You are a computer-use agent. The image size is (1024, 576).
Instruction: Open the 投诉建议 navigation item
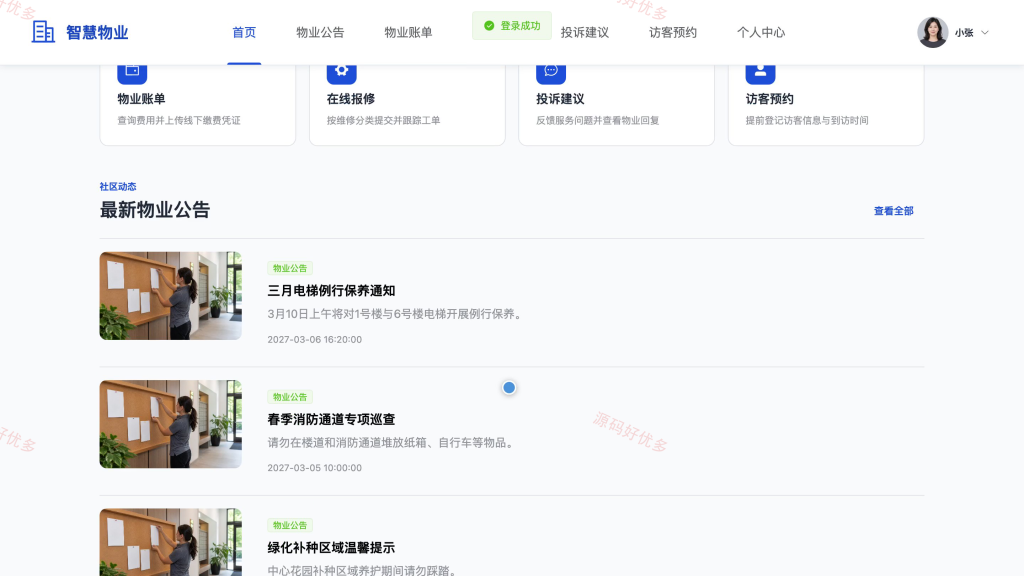[x=584, y=32]
